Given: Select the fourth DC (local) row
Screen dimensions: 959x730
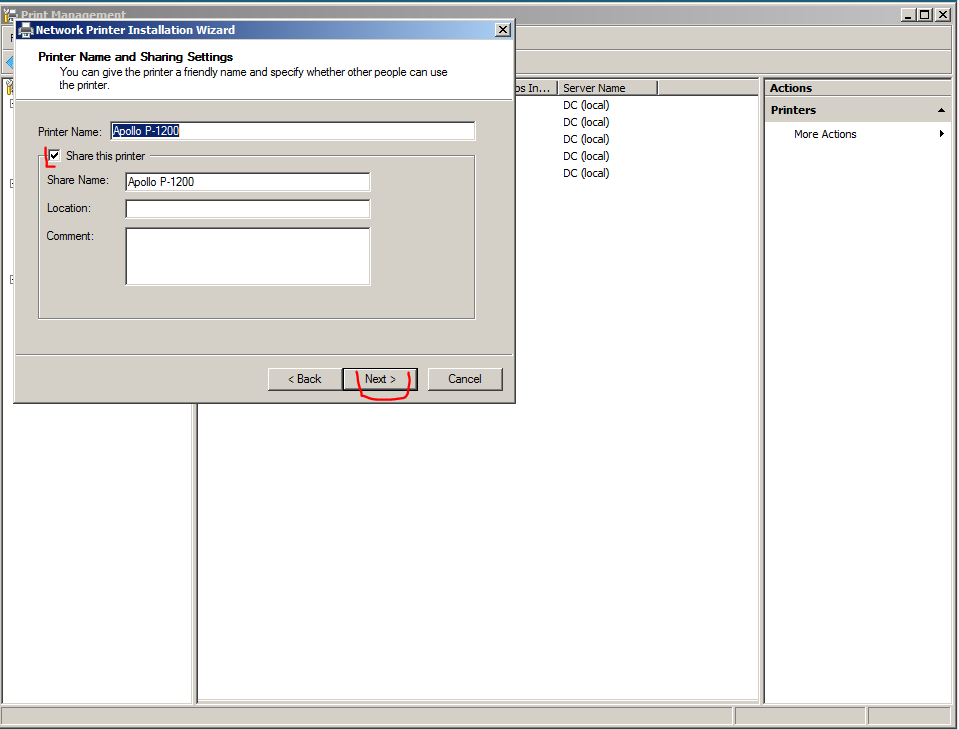Looking at the screenshot, I should coord(586,157).
